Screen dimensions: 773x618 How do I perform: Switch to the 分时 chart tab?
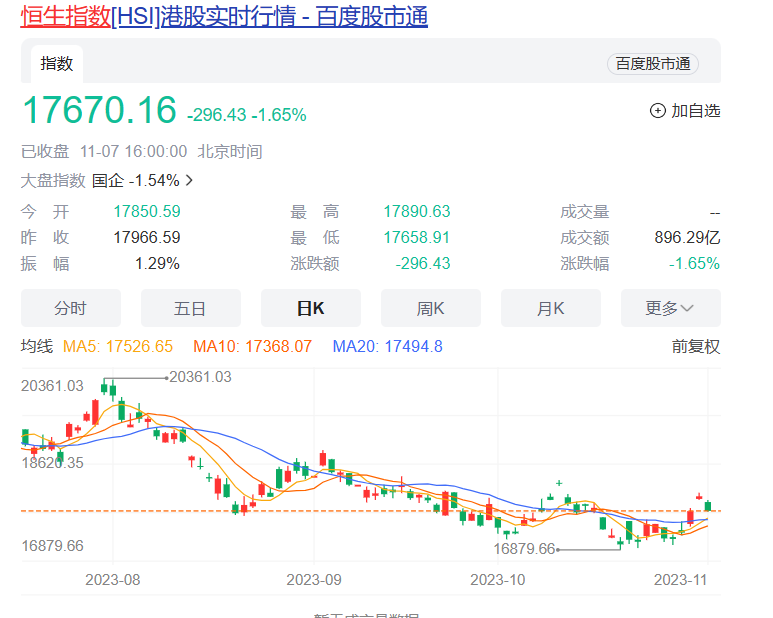[x=70, y=308]
